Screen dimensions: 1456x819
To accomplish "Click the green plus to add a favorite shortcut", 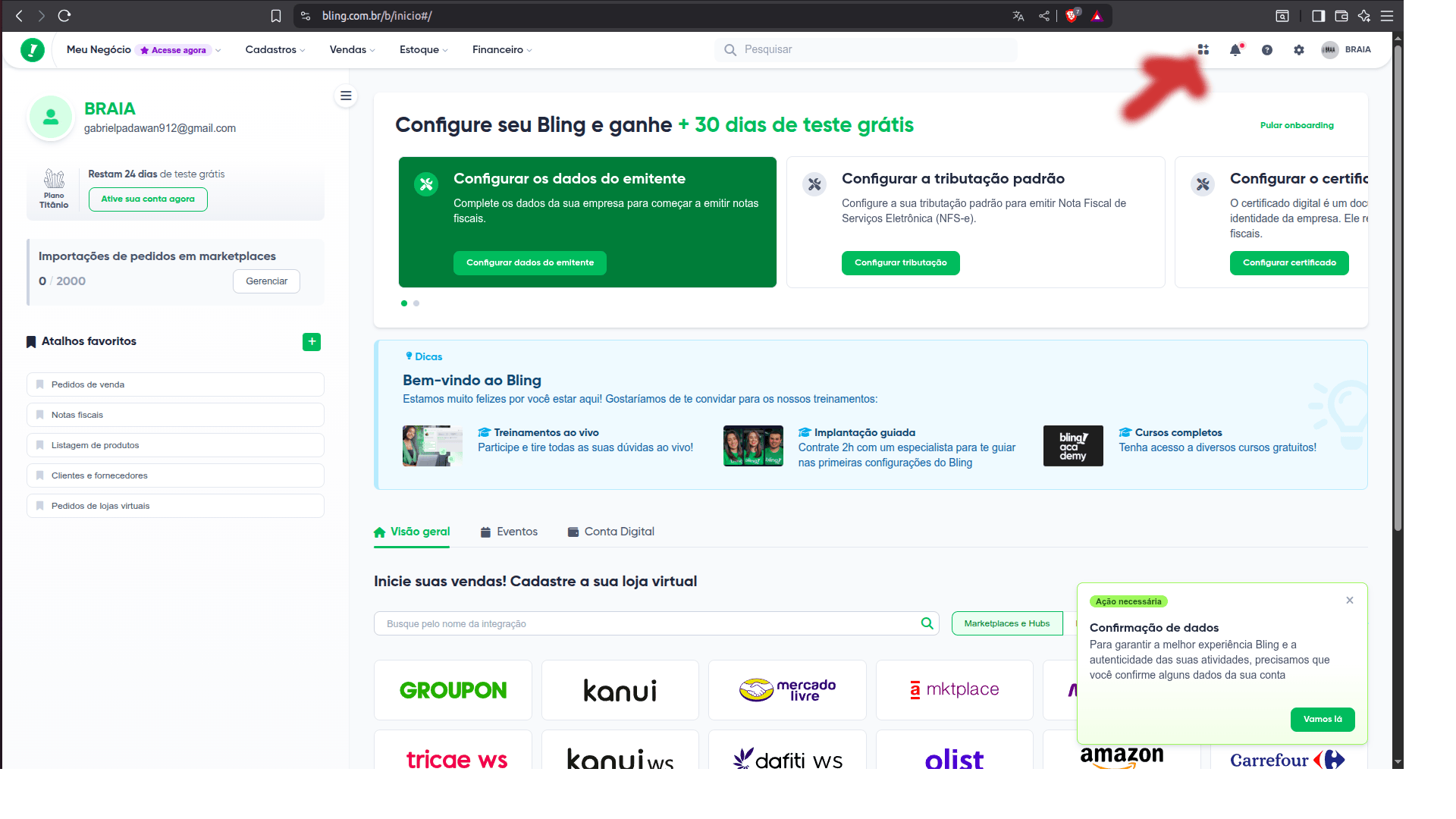I will pos(312,341).
